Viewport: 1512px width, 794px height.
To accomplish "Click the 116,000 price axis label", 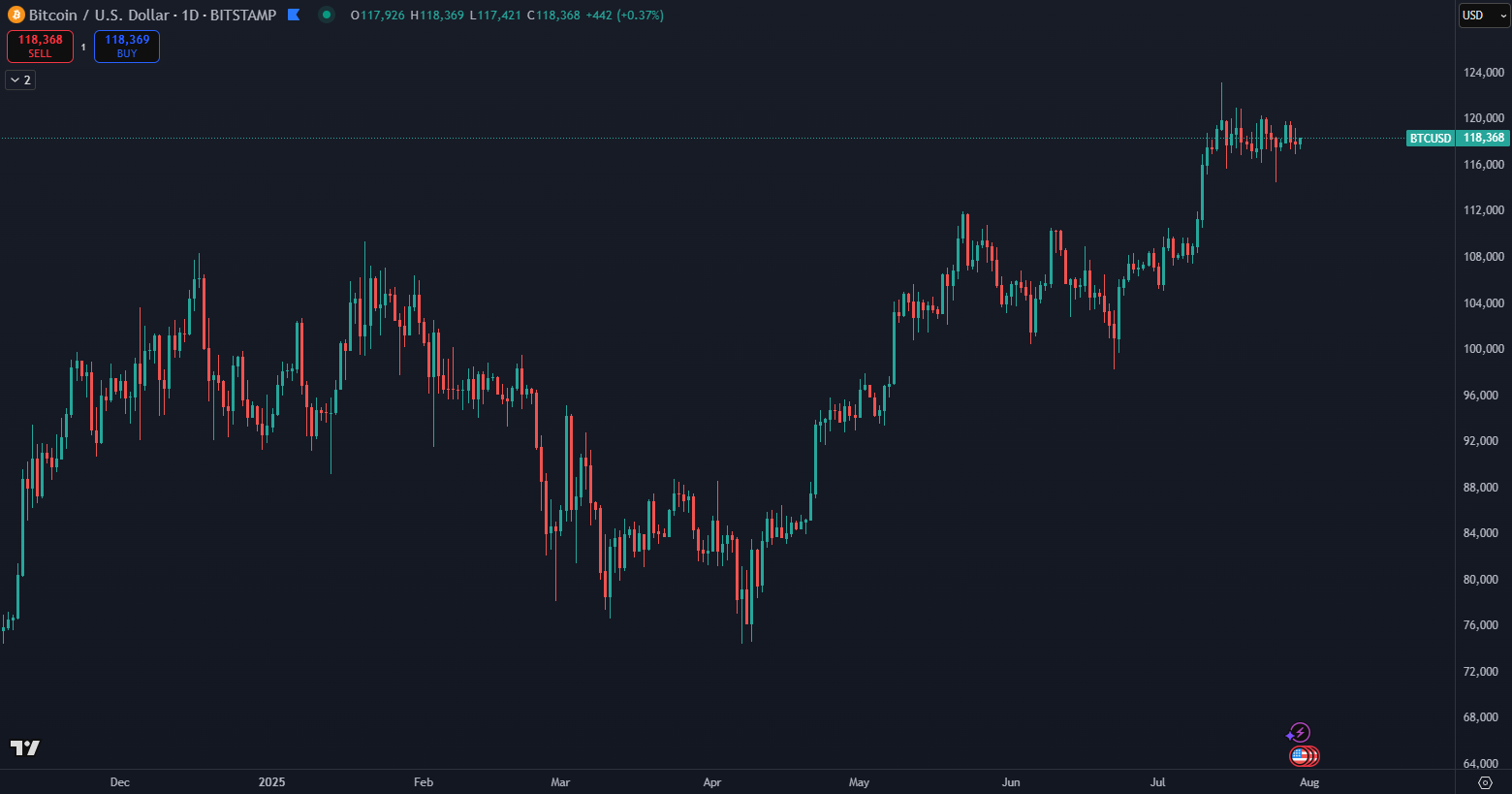I will click(1484, 165).
